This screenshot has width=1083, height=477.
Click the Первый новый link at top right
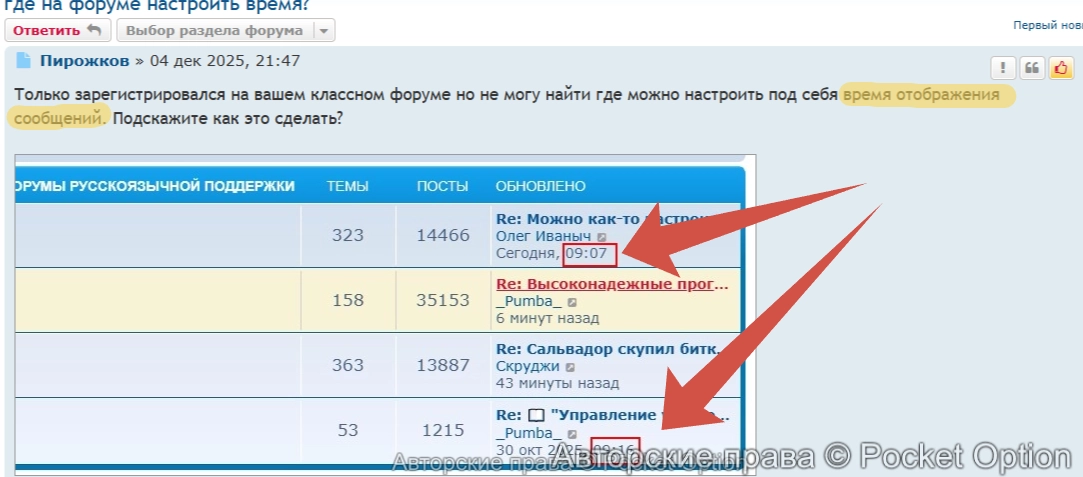(1047, 24)
